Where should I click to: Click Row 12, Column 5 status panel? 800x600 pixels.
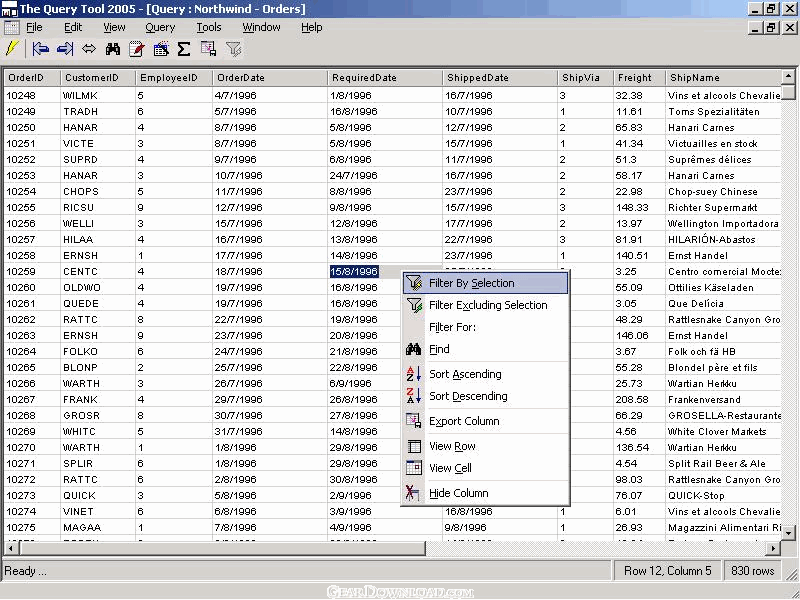(x=667, y=570)
